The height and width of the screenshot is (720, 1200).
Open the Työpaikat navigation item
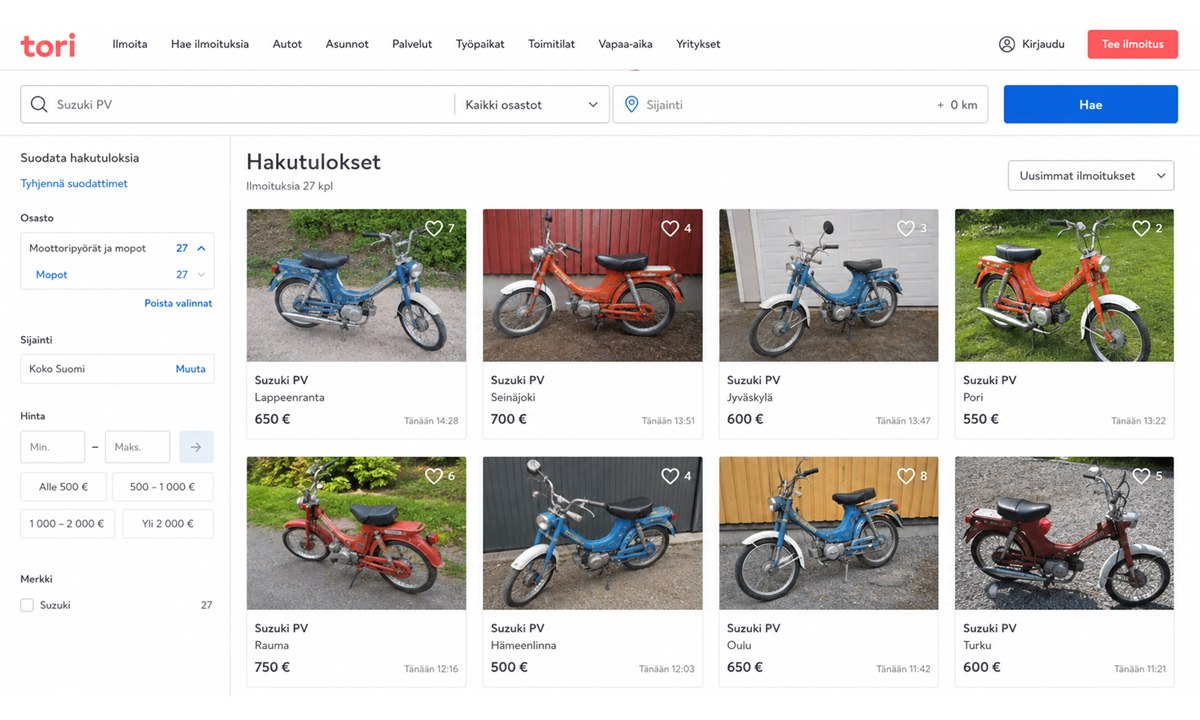(x=480, y=44)
